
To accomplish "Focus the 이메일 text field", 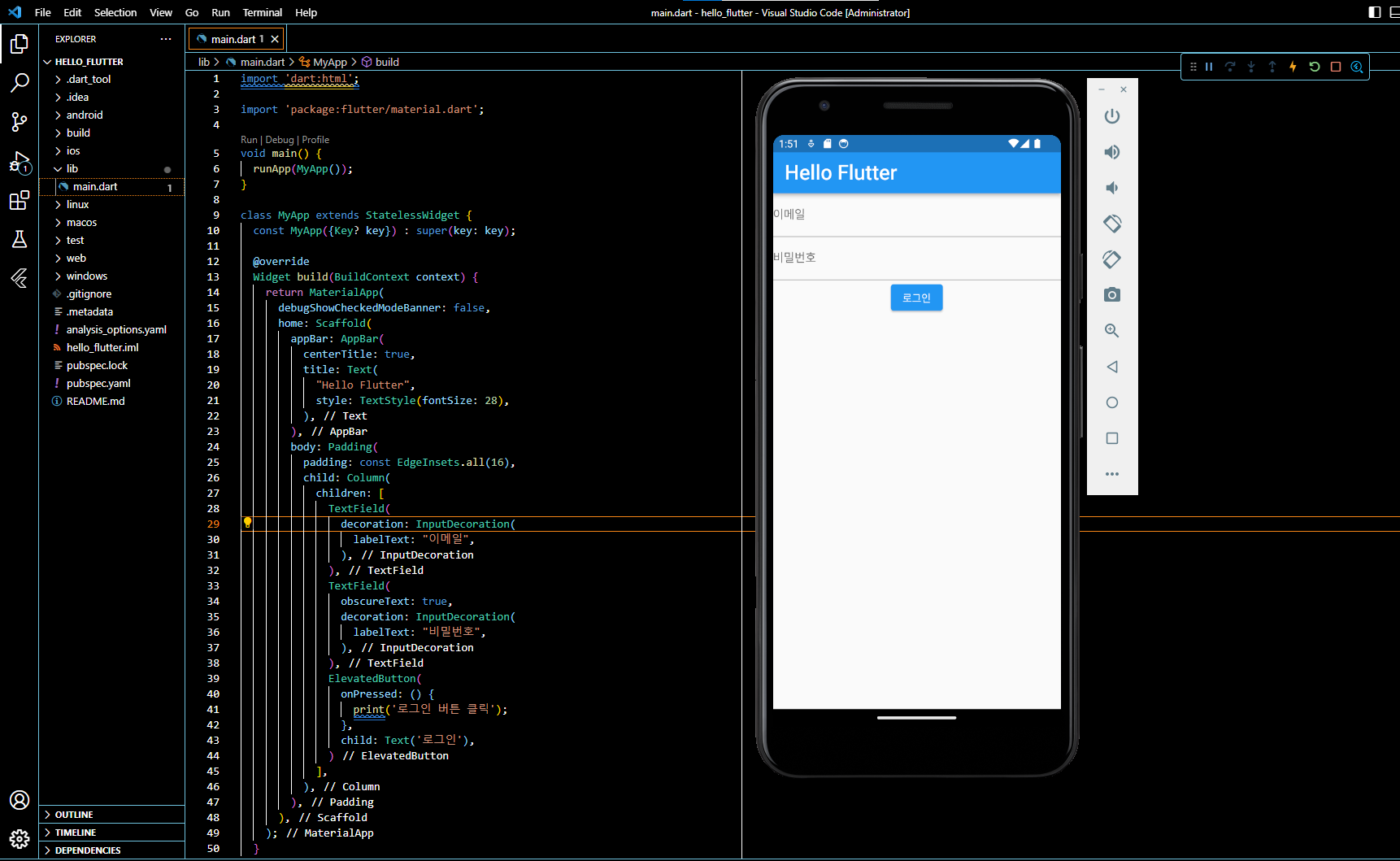I will pos(917,215).
